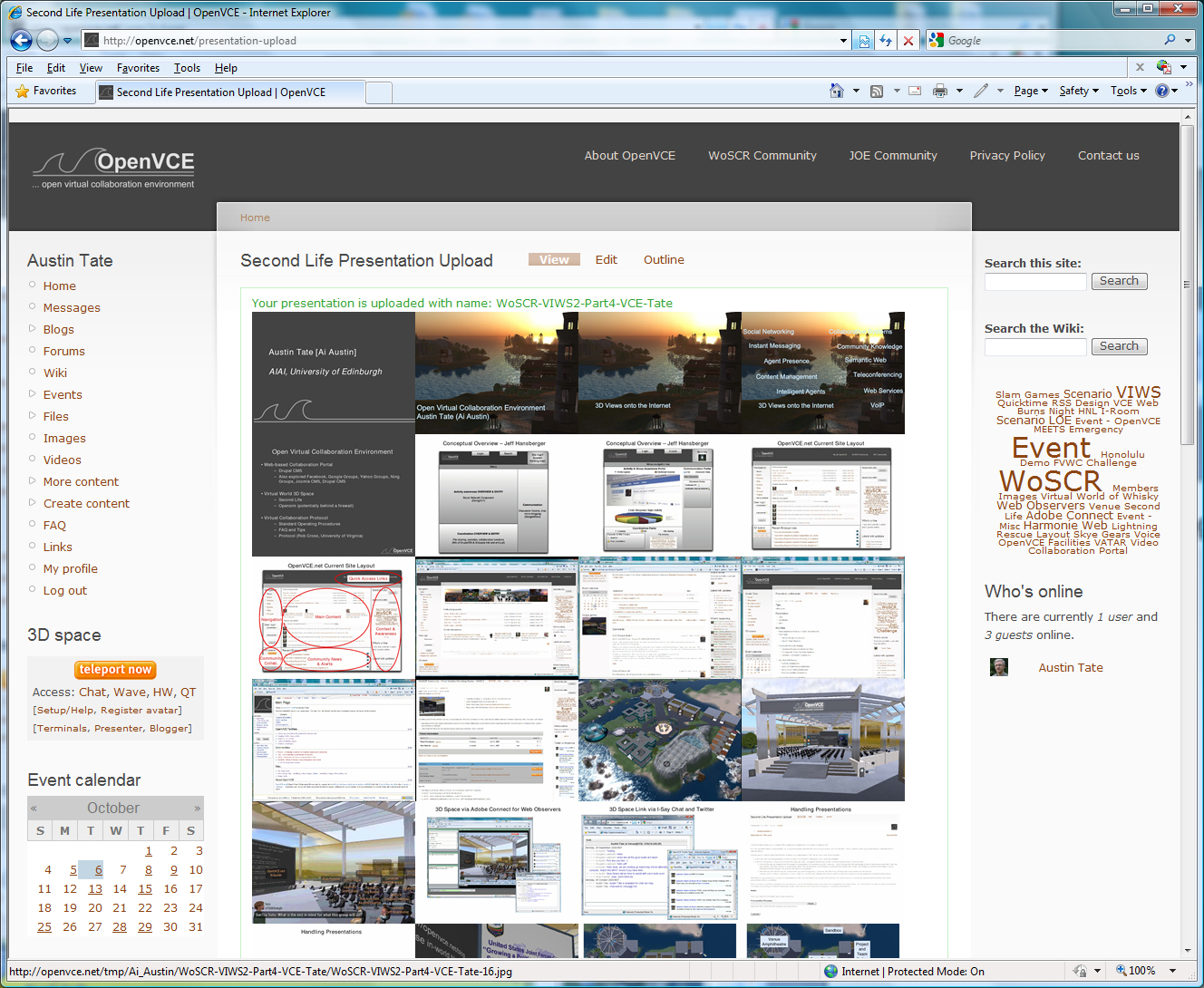
Task: Click the WoSCR tag in the tag cloud
Action: coord(1050,480)
